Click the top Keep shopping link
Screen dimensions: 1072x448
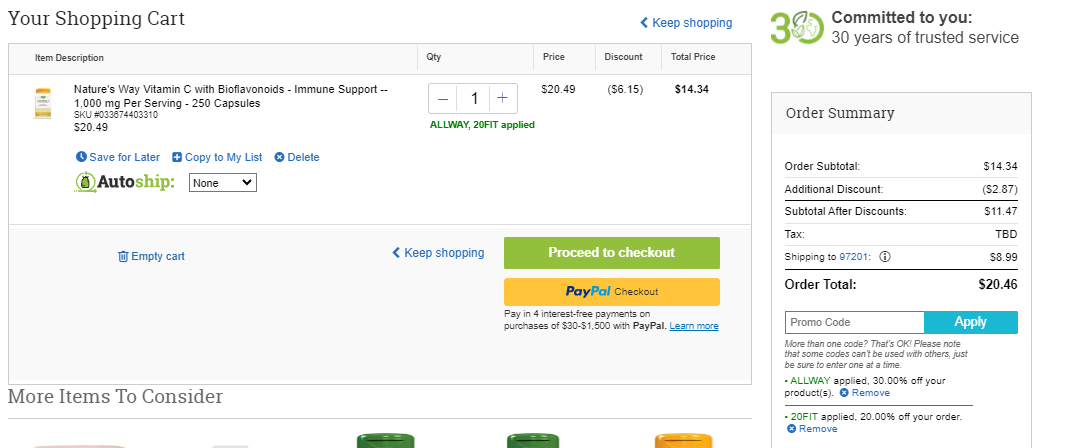pos(686,23)
